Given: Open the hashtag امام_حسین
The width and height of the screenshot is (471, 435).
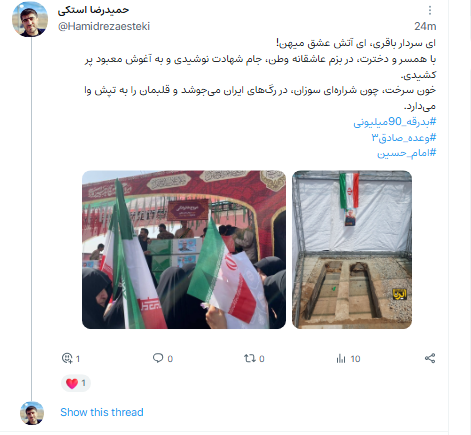Looking at the screenshot, I should click(x=406, y=153).
